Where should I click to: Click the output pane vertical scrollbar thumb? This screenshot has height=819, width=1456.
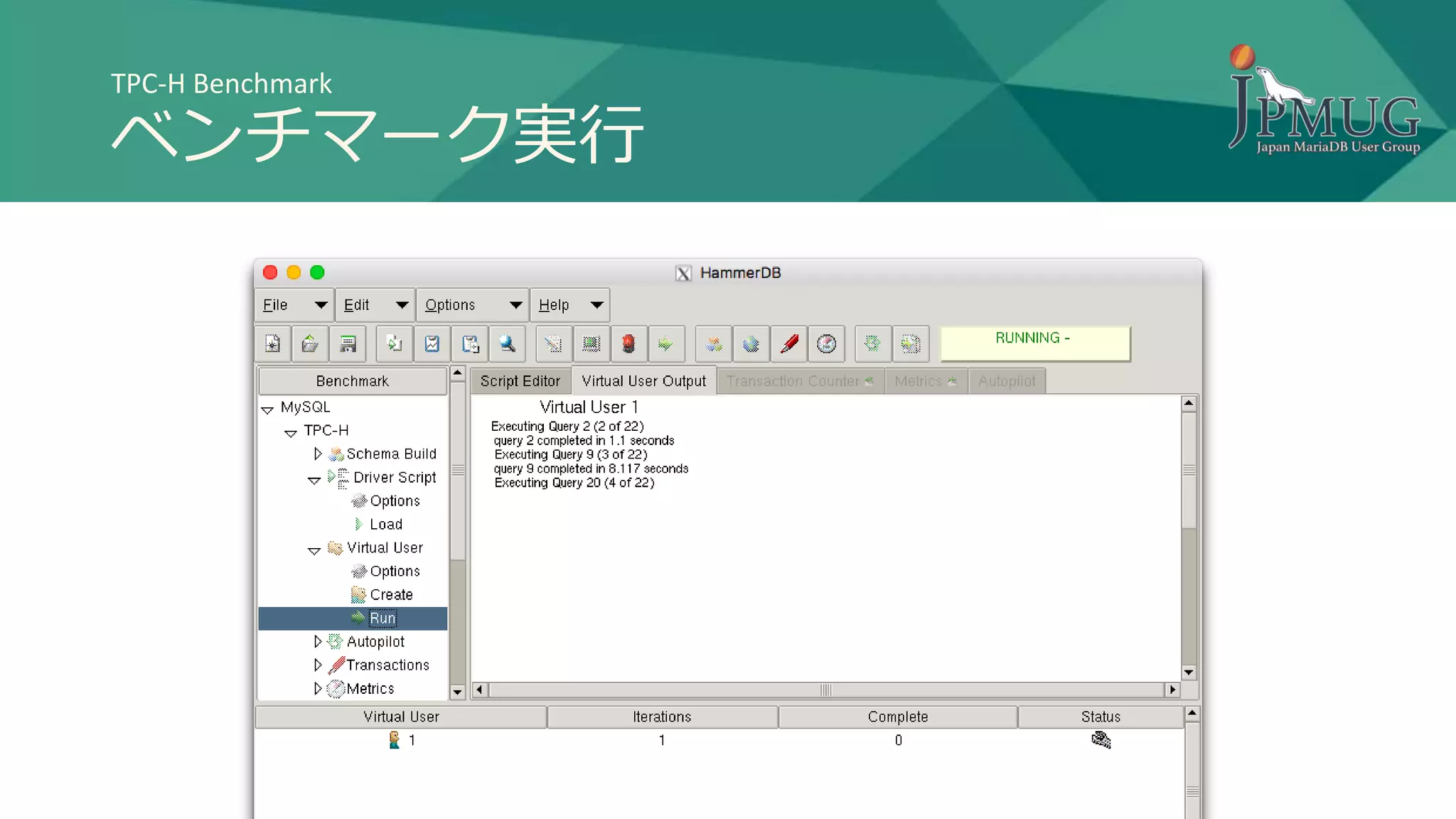click(x=1189, y=470)
